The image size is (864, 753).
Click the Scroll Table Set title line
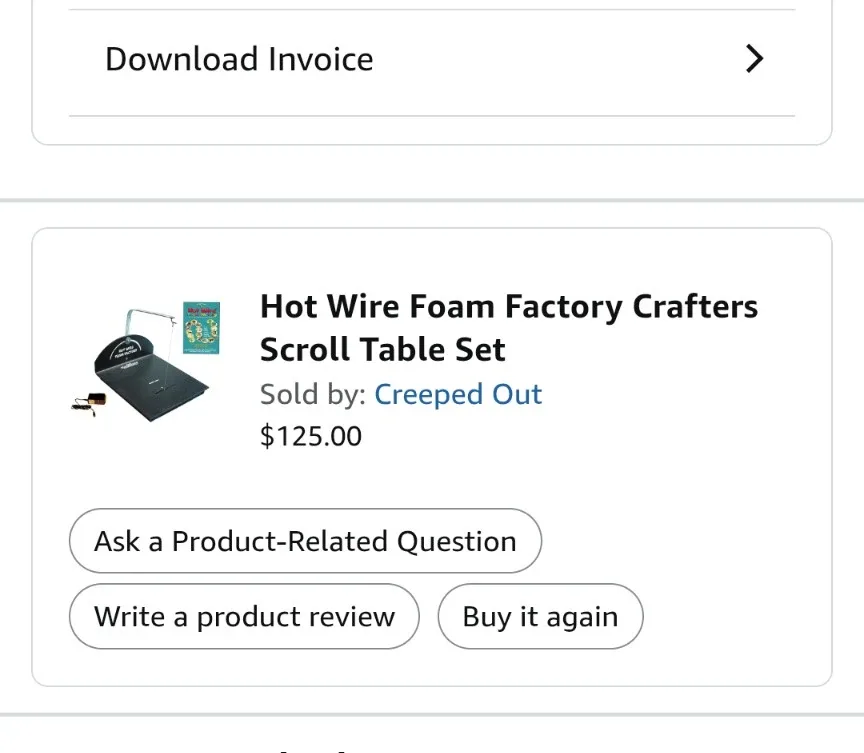[382, 349]
